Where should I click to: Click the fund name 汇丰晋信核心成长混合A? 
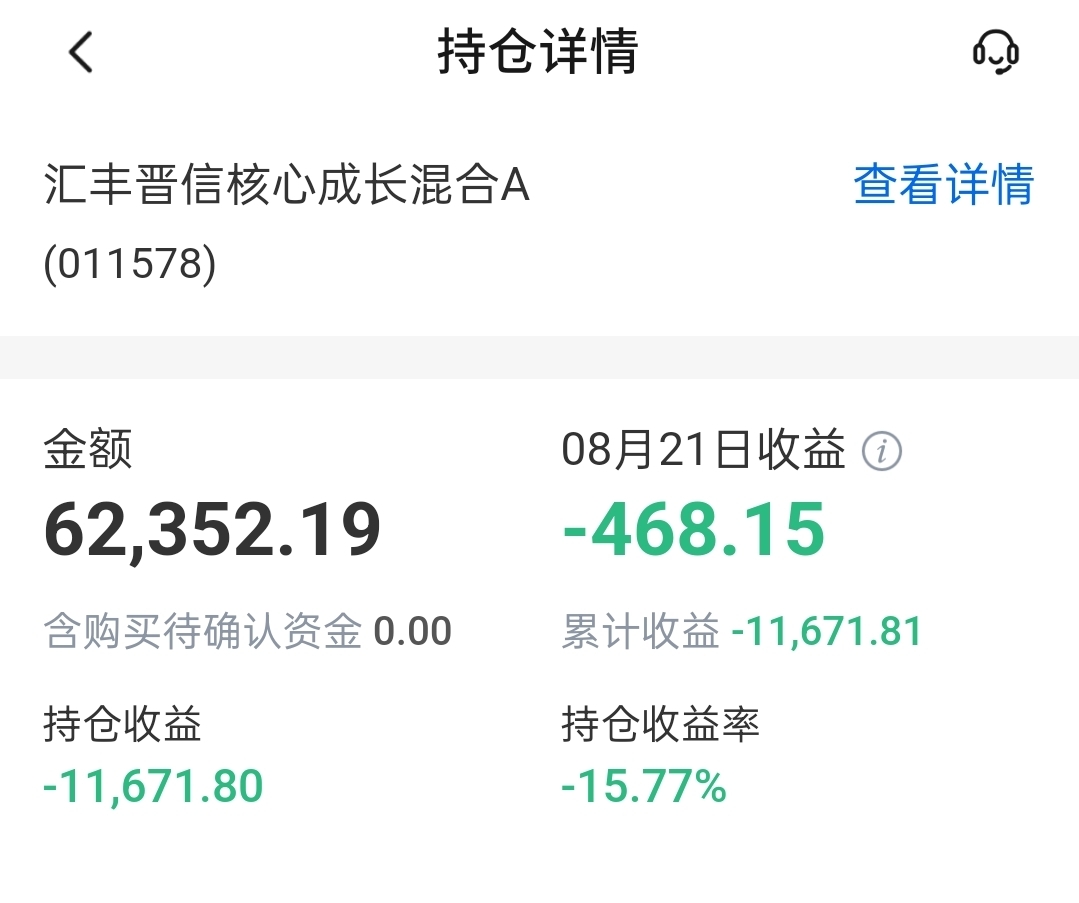coord(287,186)
